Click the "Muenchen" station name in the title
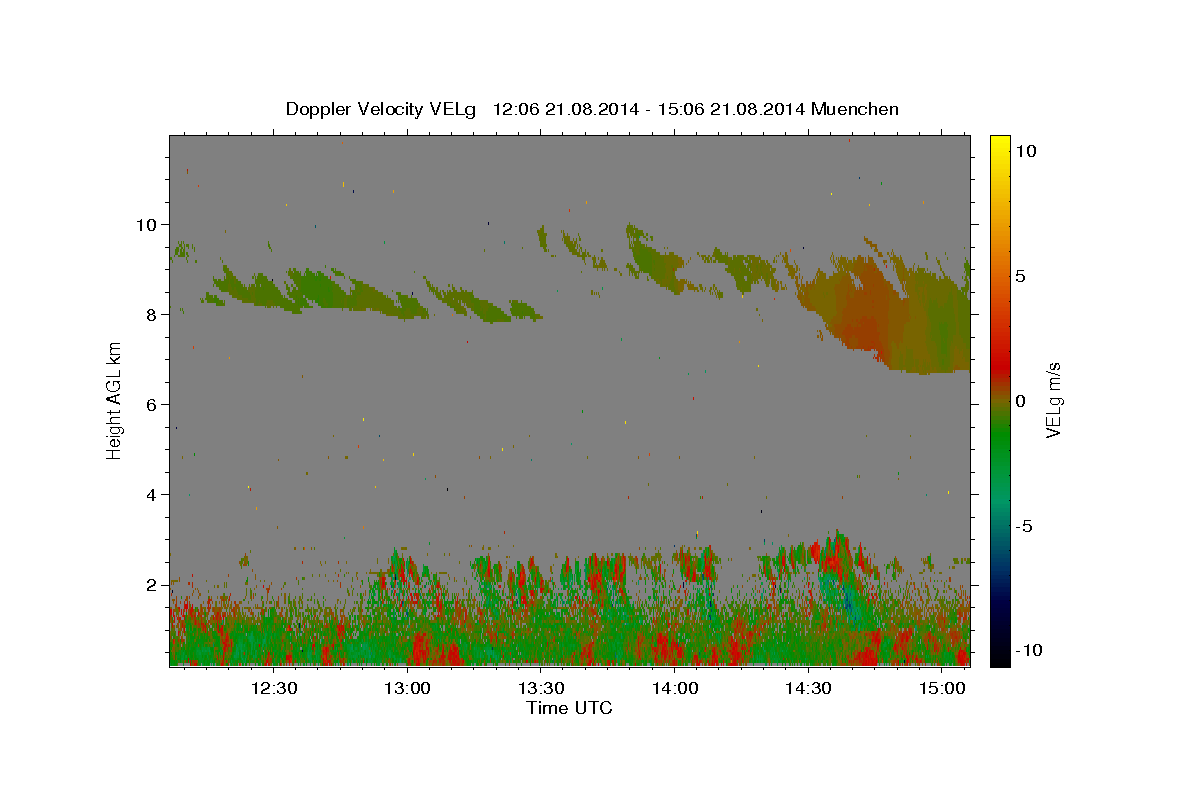The width and height of the screenshot is (1200, 800). (x=855, y=109)
